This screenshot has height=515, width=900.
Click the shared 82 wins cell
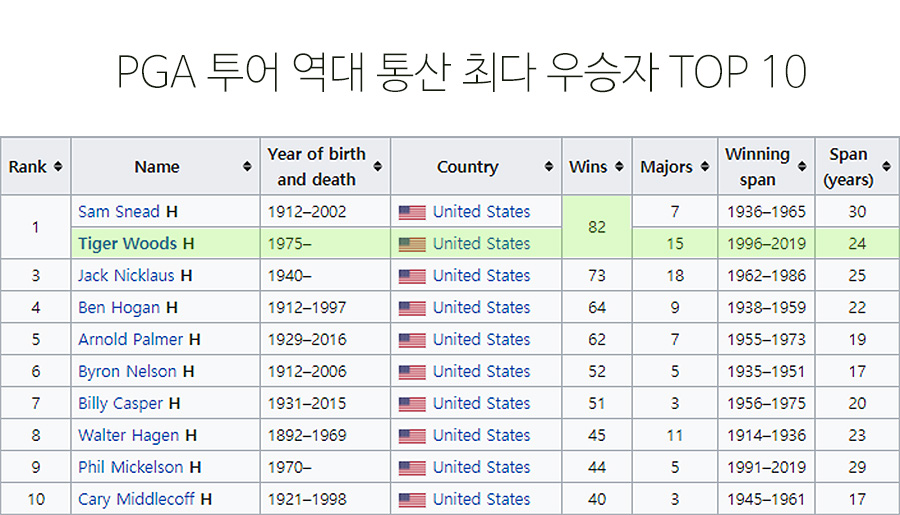[x=597, y=227]
